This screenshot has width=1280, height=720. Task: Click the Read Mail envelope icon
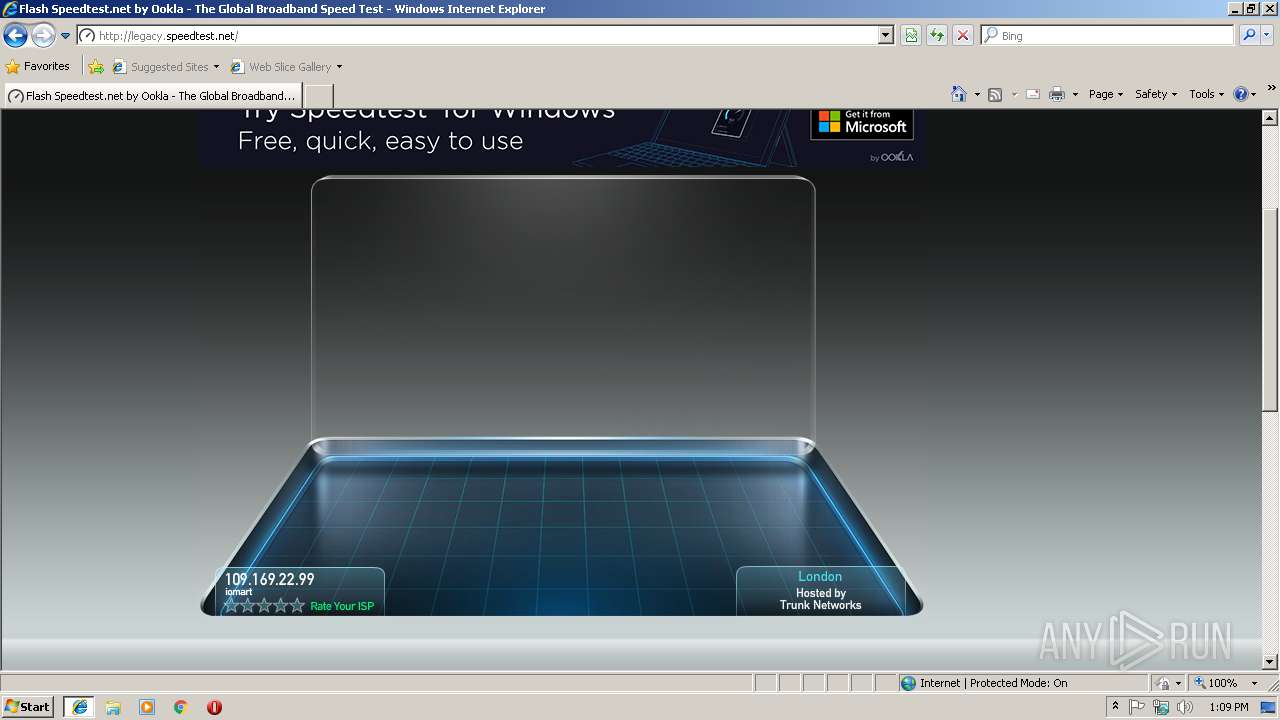[1033, 95]
